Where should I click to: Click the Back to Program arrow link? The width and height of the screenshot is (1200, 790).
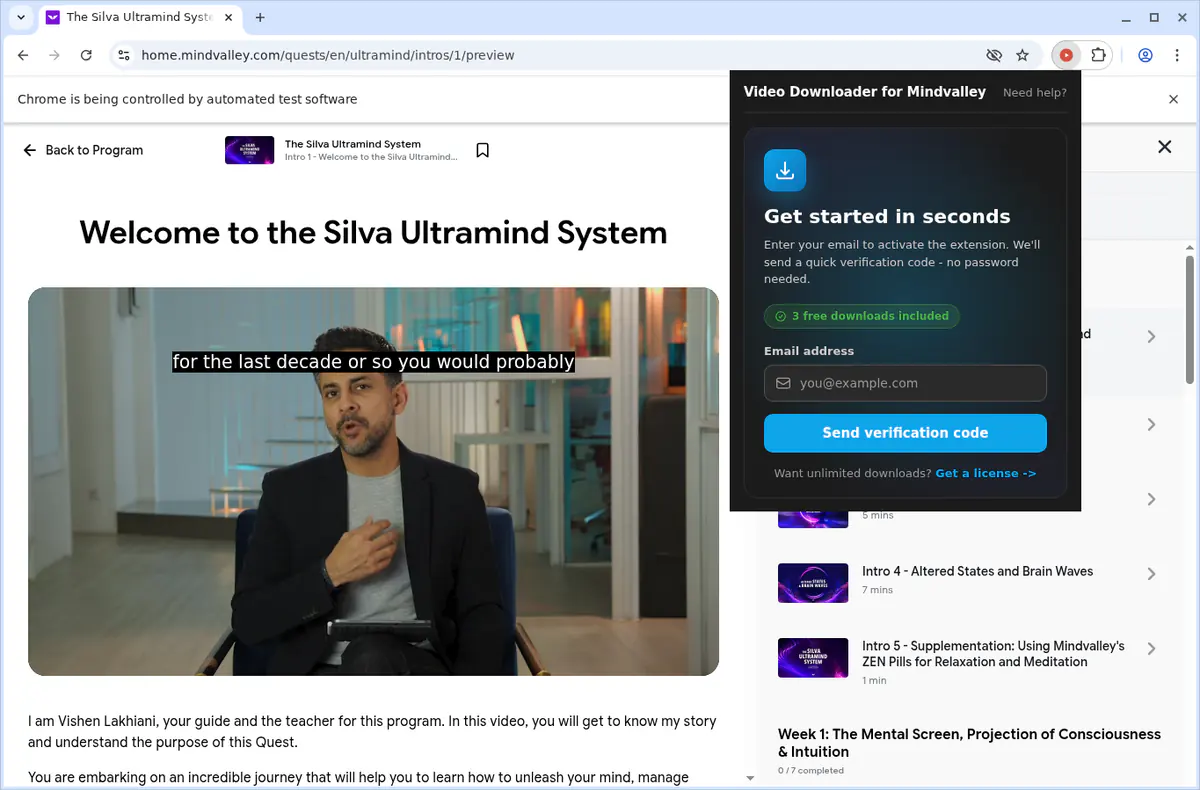pyautogui.click(x=83, y=150)
